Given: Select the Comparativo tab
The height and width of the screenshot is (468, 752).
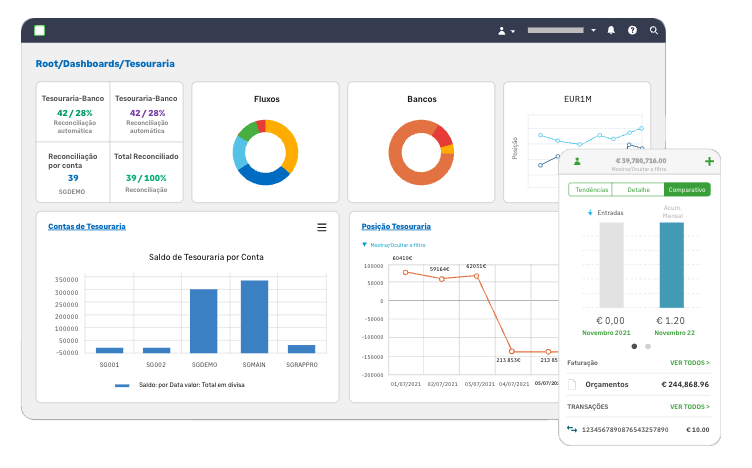Looking at the screenshot, I should tap(687, 190).
